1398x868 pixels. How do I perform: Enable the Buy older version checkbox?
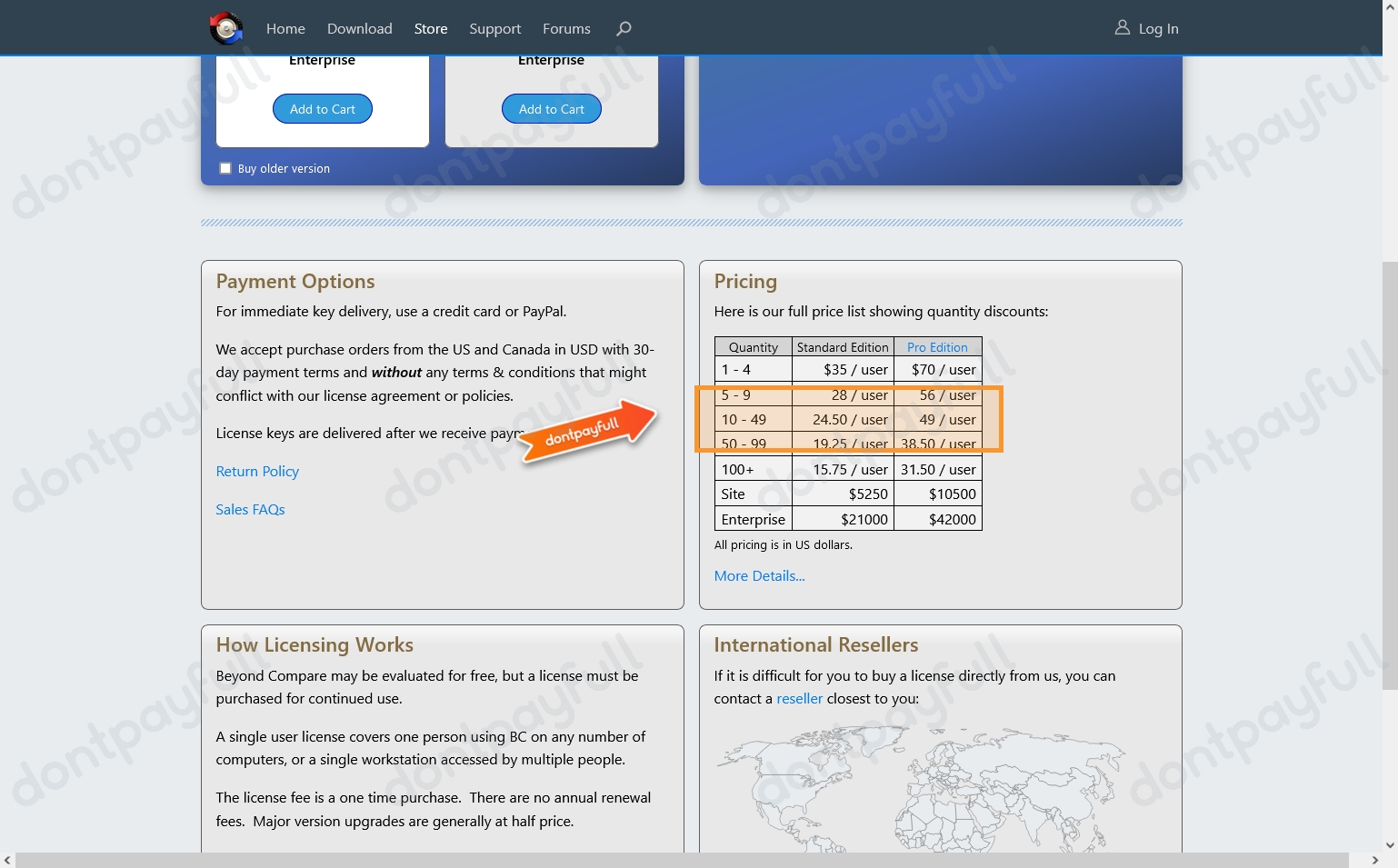pyautogui.click(x=225, y=168)
